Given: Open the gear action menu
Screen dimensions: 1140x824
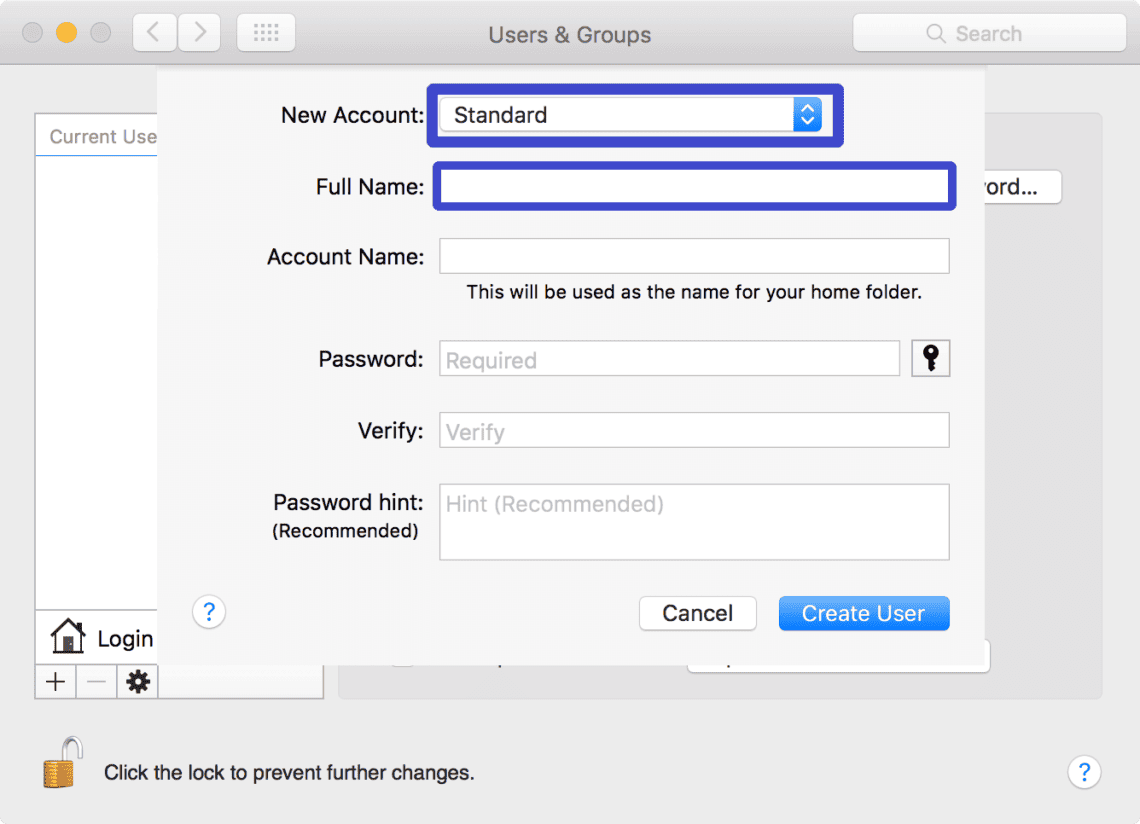Looking at the screenshot, I should tap(137, 681).
